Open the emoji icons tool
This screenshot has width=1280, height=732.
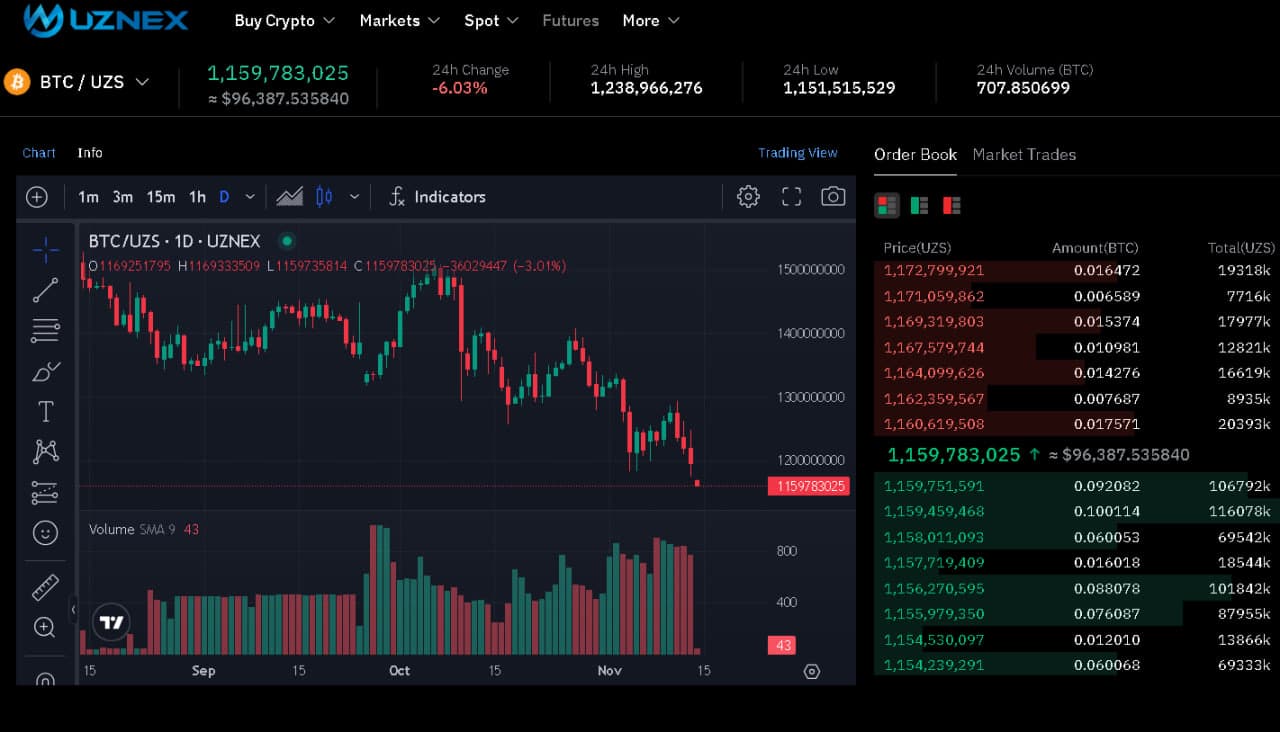point(45,533)
